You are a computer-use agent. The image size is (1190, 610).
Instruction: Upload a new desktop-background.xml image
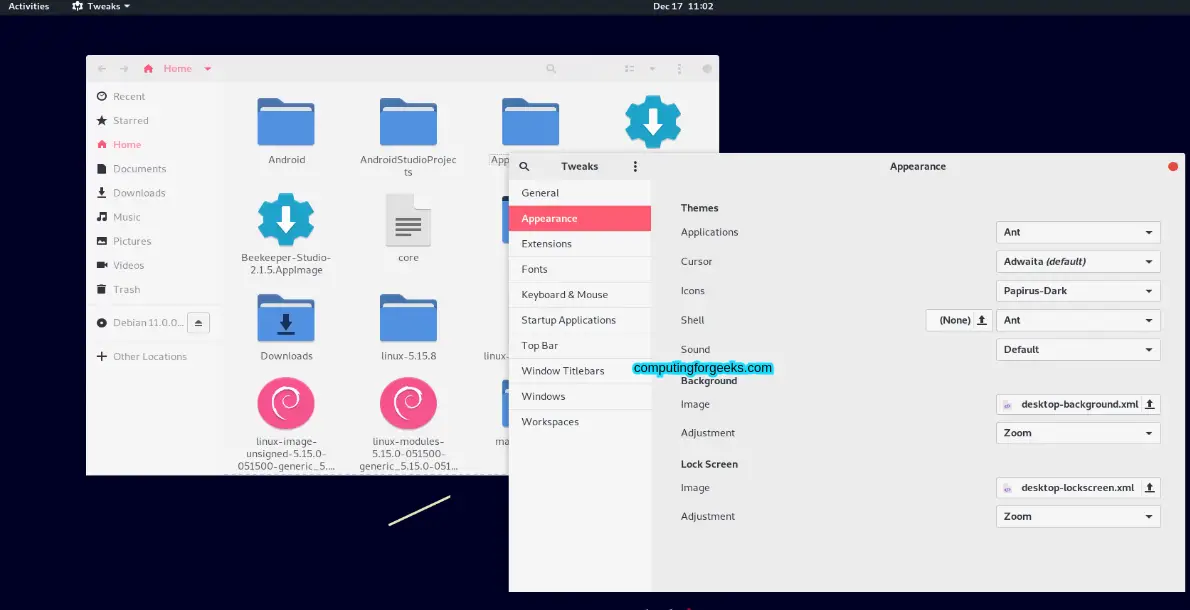click(1149, 404)
